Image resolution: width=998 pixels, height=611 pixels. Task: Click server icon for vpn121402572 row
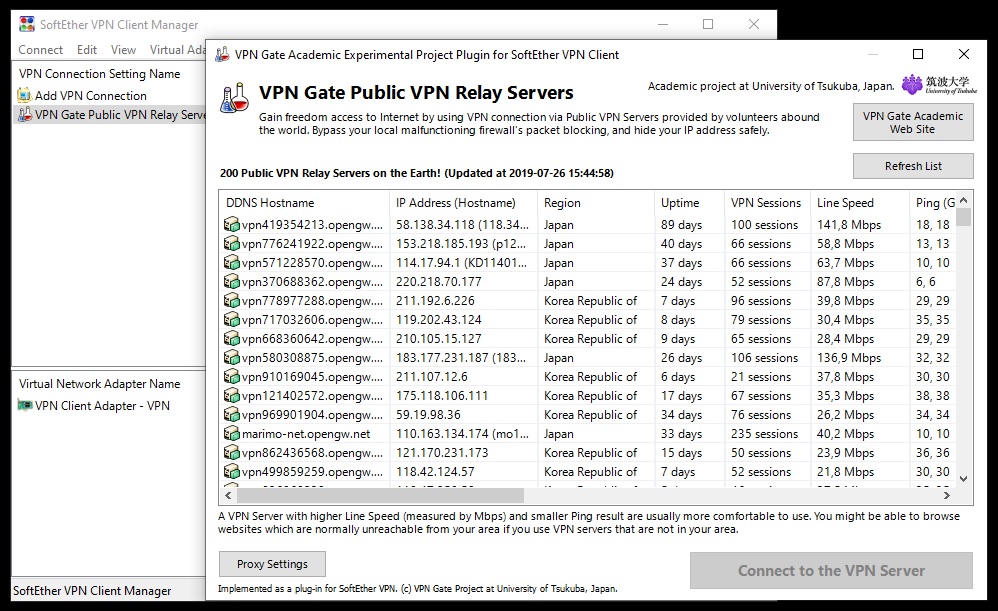click(232, 395)
